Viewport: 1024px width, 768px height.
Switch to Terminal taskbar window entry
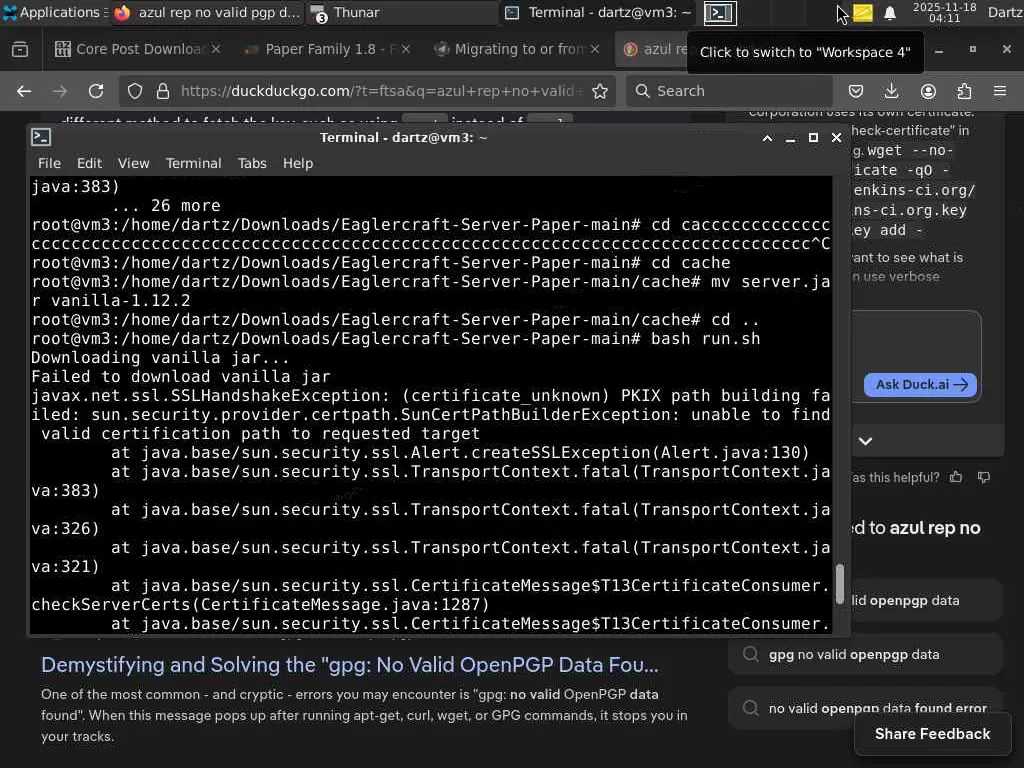point(598,12)
